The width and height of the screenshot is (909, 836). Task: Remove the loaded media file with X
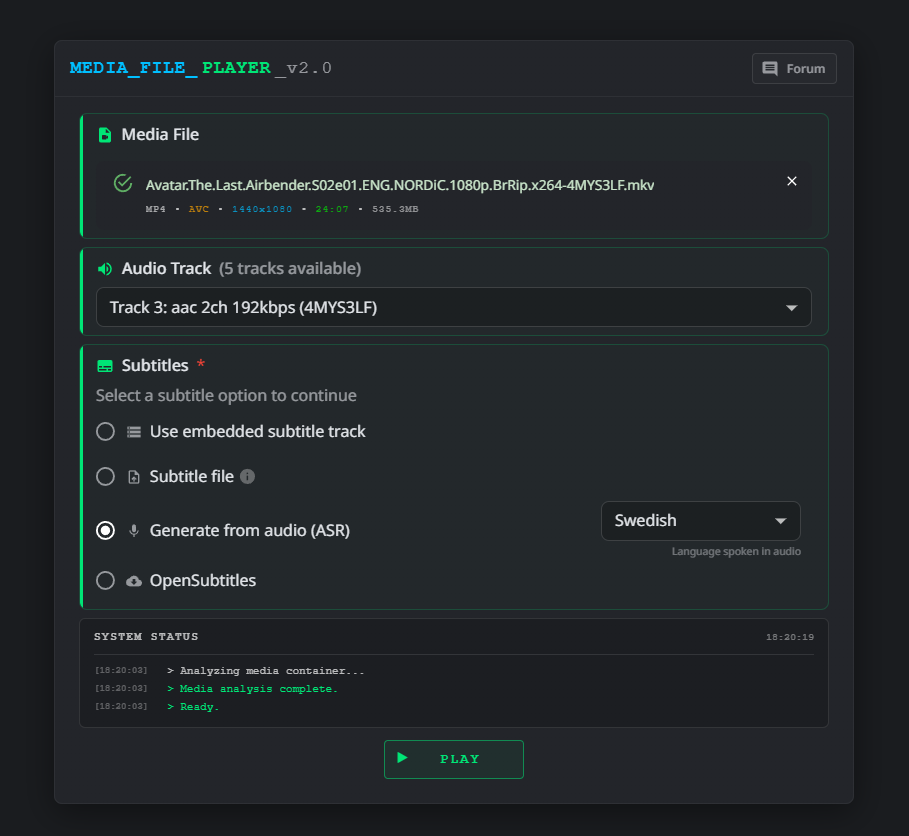(x=791, y=181)
